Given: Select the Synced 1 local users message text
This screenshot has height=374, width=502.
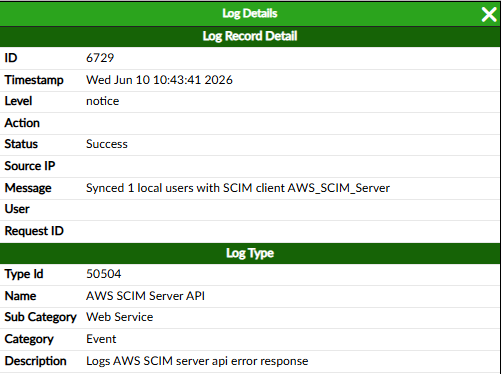Looking at the screenshot, I should (x=238, y=188).
